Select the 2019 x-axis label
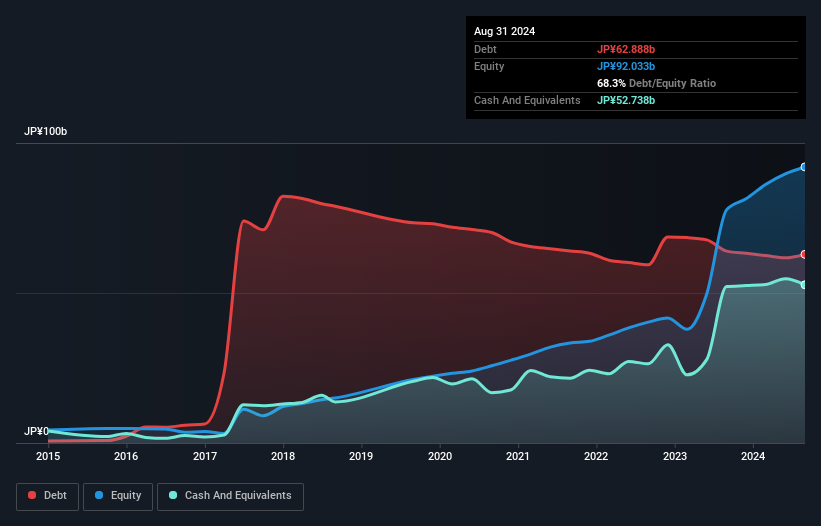Screen dimensions: 821x526 [x=361, y=456]
